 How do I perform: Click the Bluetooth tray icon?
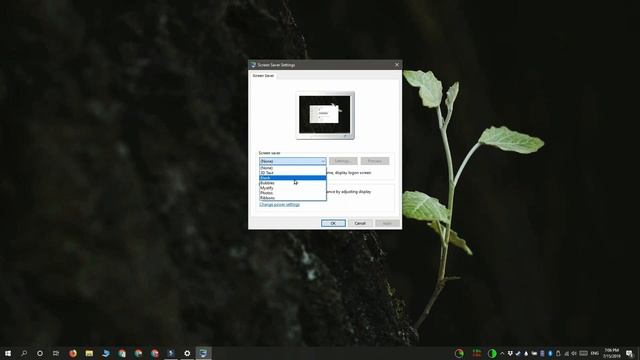click(x=550, y=353)
